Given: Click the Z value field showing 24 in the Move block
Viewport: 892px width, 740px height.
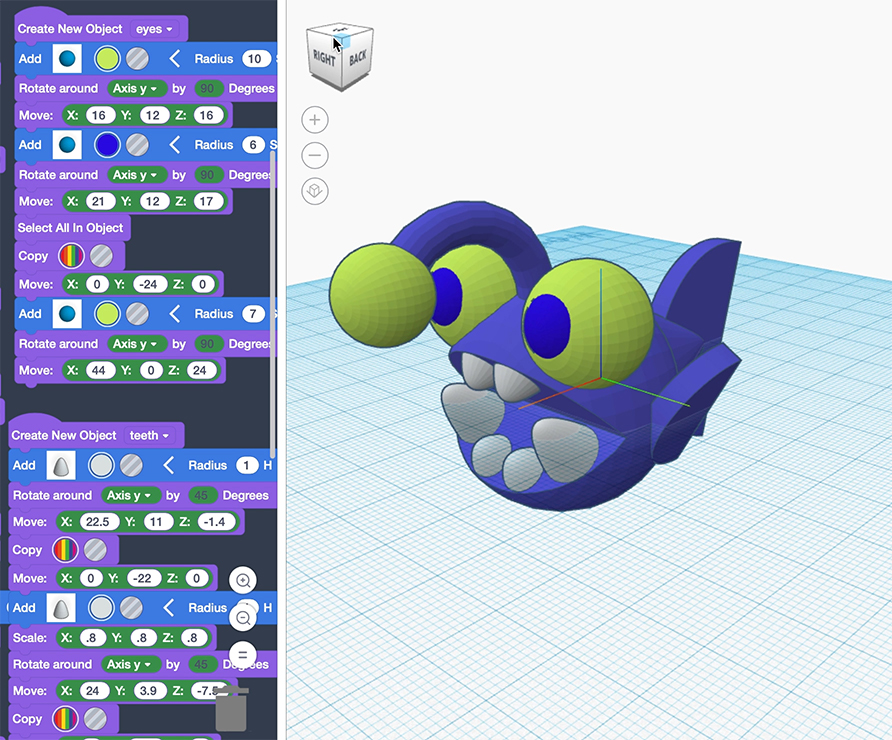Looking at the screenshot, I should [199, 369].
